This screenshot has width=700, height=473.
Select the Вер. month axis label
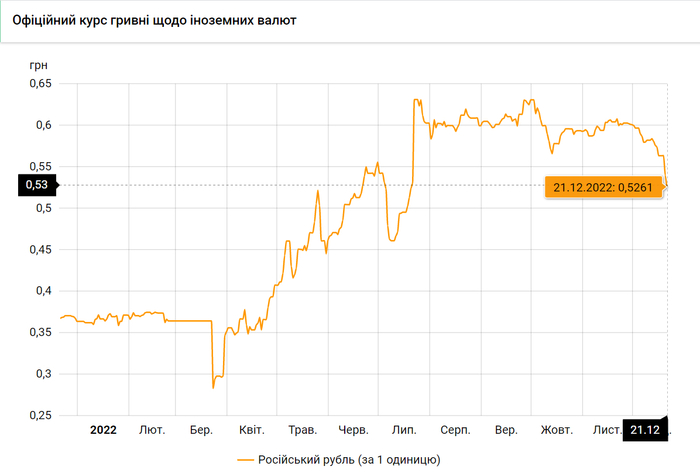506,430
